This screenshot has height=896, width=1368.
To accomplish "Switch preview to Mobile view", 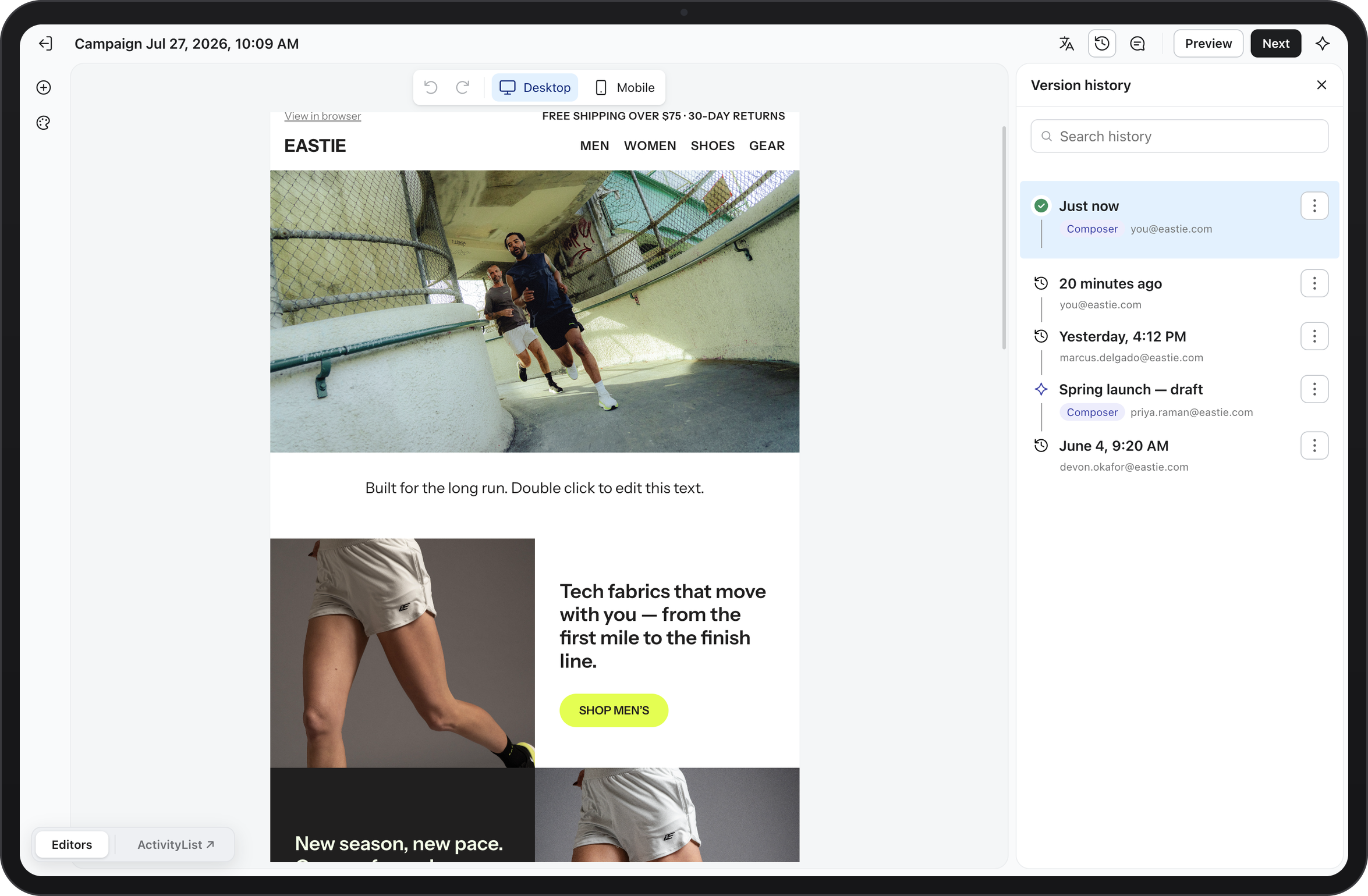I will click(x=625, y=87).
